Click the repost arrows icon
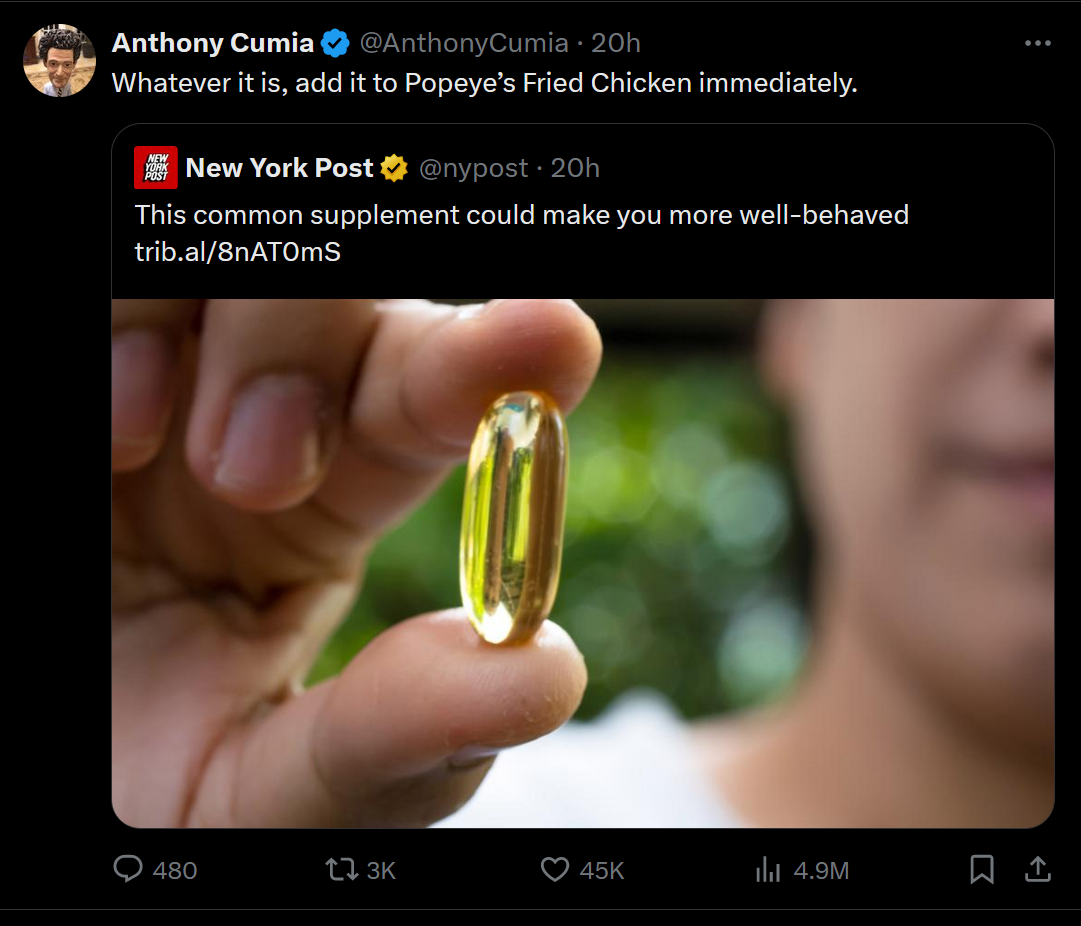1081x926 pixels. [341, 869]
